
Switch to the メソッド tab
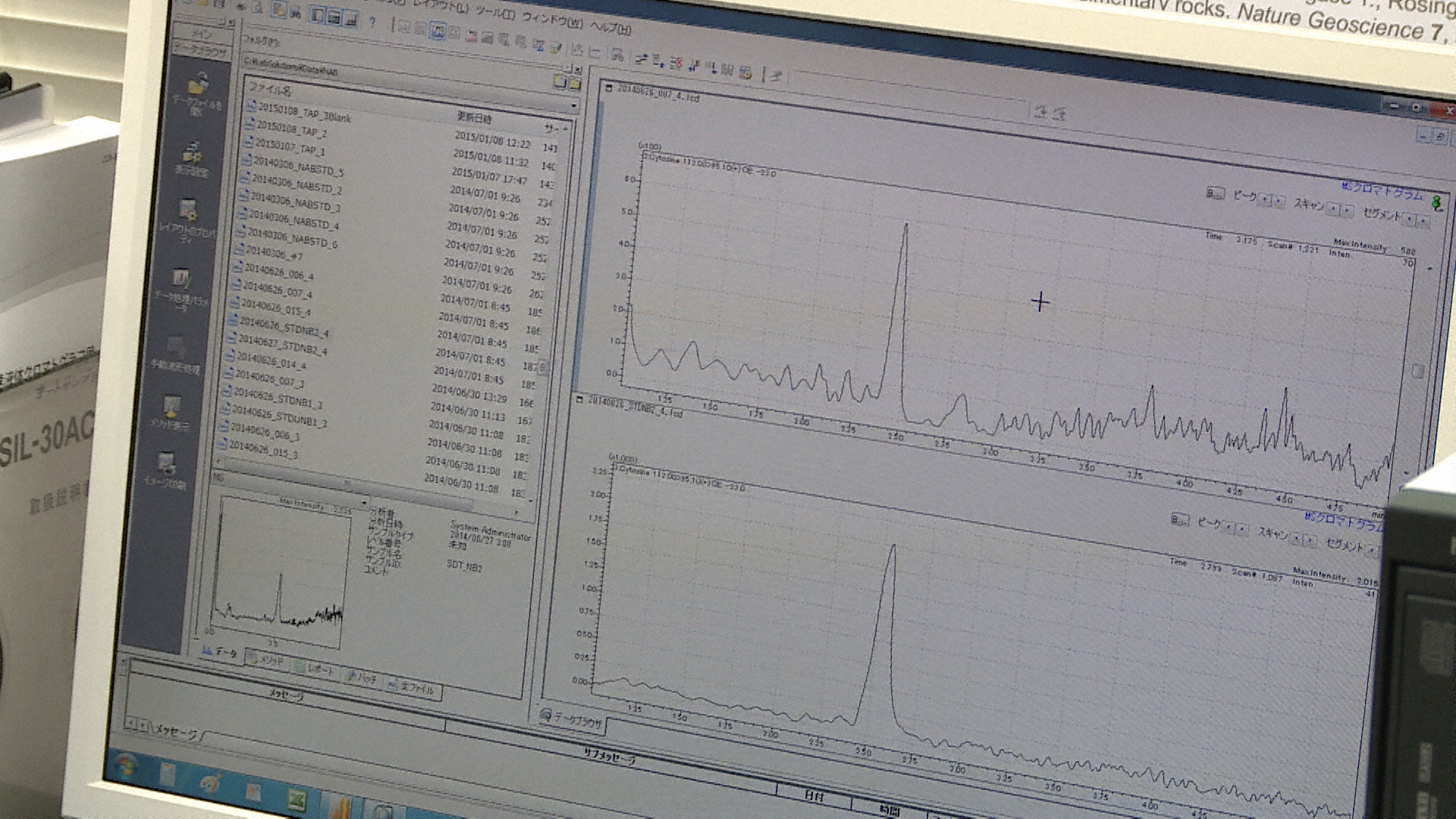coord(267,660)
